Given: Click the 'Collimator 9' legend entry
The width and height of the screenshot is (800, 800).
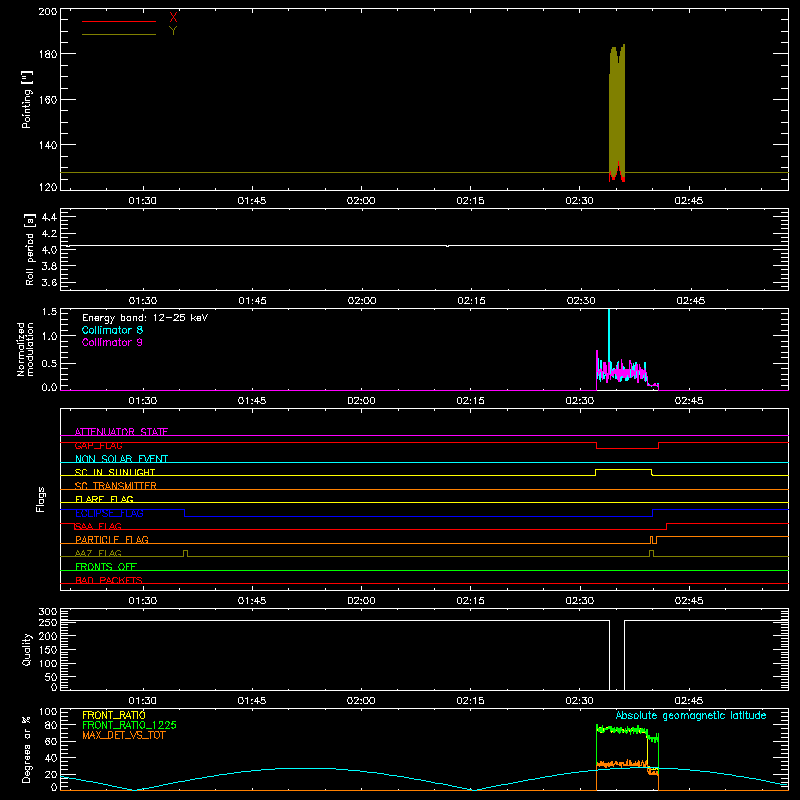Looking at the screenshot, I should pos(112,342).
